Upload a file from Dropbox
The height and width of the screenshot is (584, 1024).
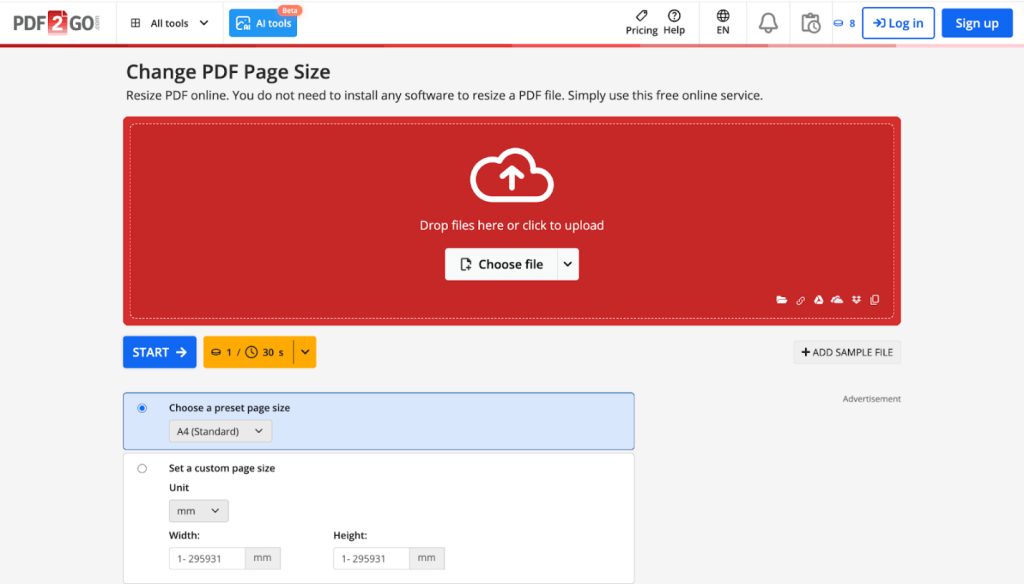[x=857, y=299]
